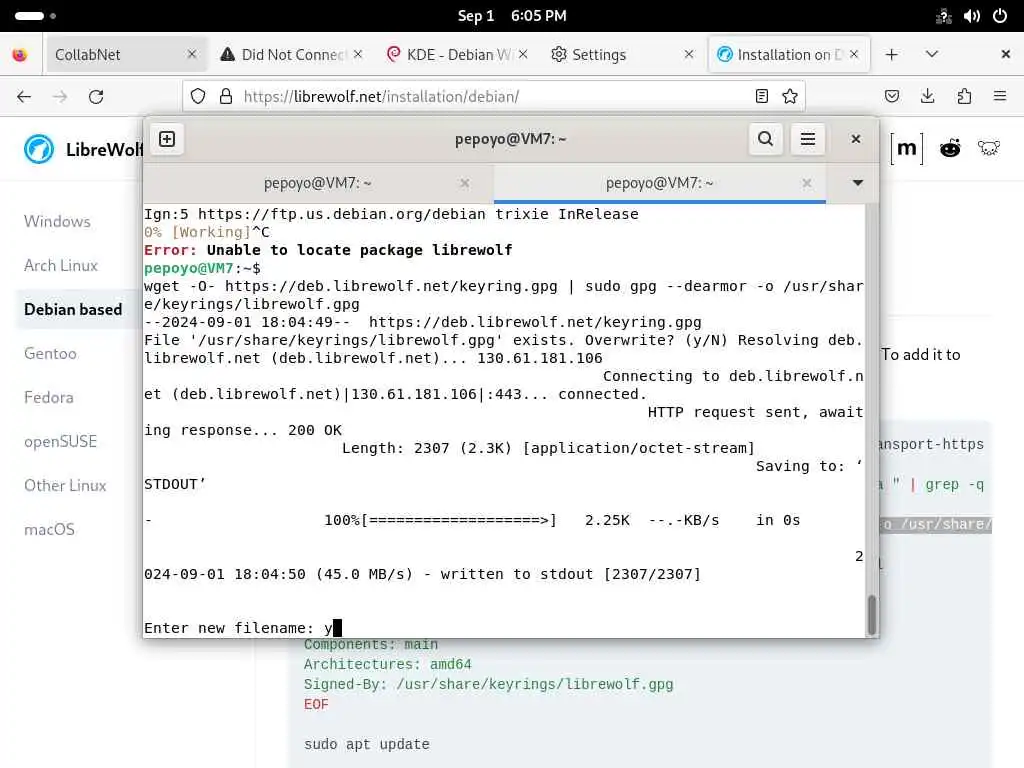Open the tracking protection shield icon
Screen dimensions: 1024x768
click(x=198, y=97)
